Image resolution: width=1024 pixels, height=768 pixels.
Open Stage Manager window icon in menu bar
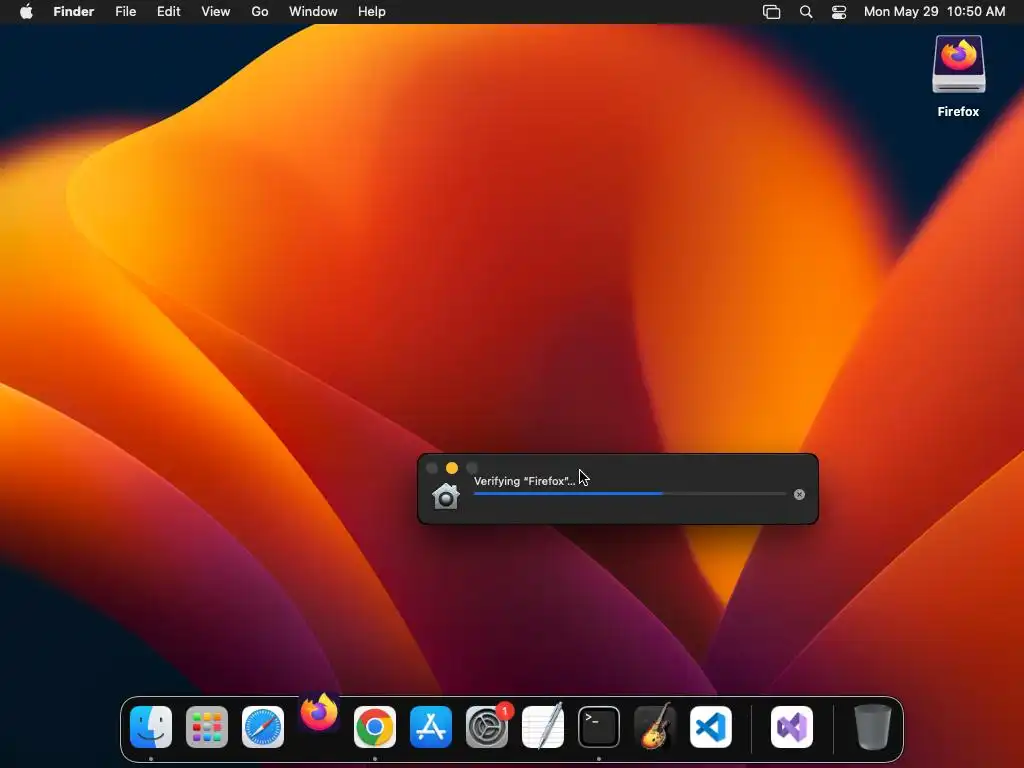click(x=771, y=12)
